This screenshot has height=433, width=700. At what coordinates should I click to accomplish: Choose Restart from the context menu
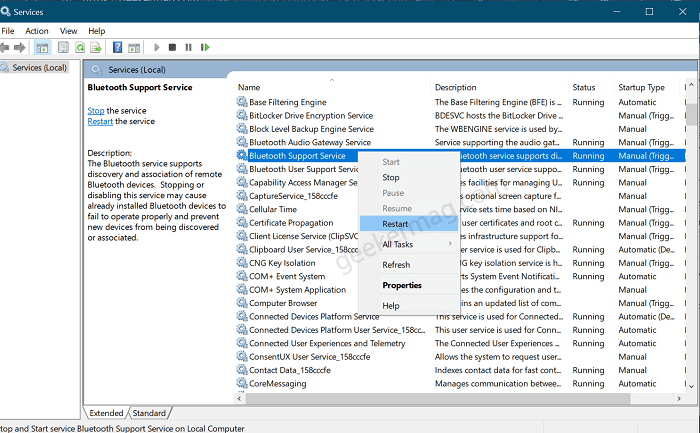[x=408, y=224]
